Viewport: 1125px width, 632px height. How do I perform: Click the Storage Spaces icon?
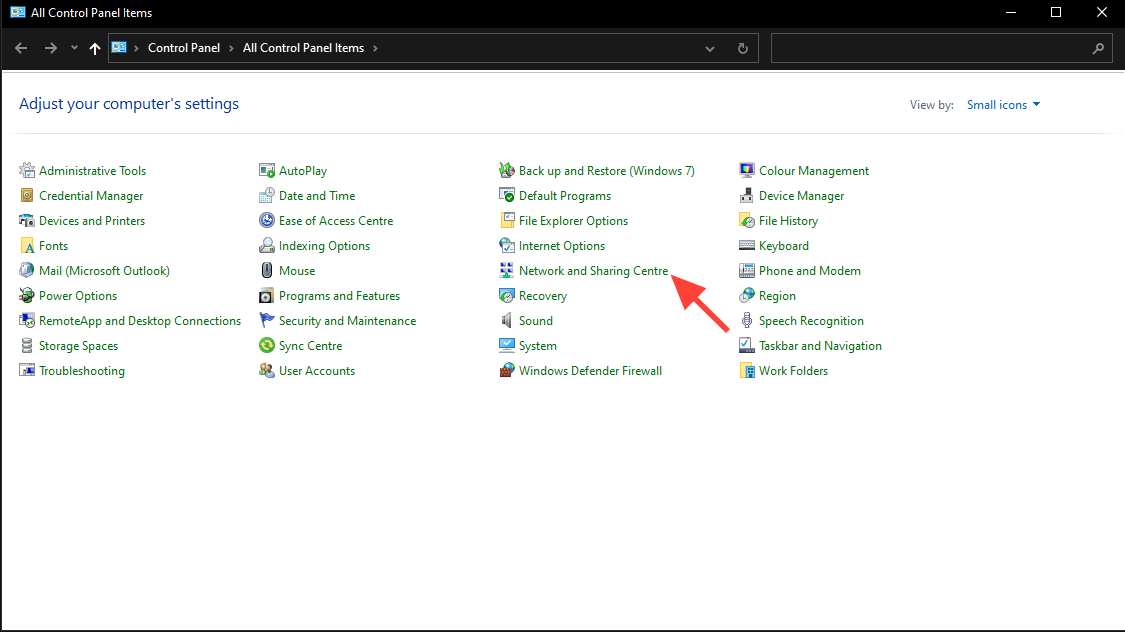pos(27,346)
